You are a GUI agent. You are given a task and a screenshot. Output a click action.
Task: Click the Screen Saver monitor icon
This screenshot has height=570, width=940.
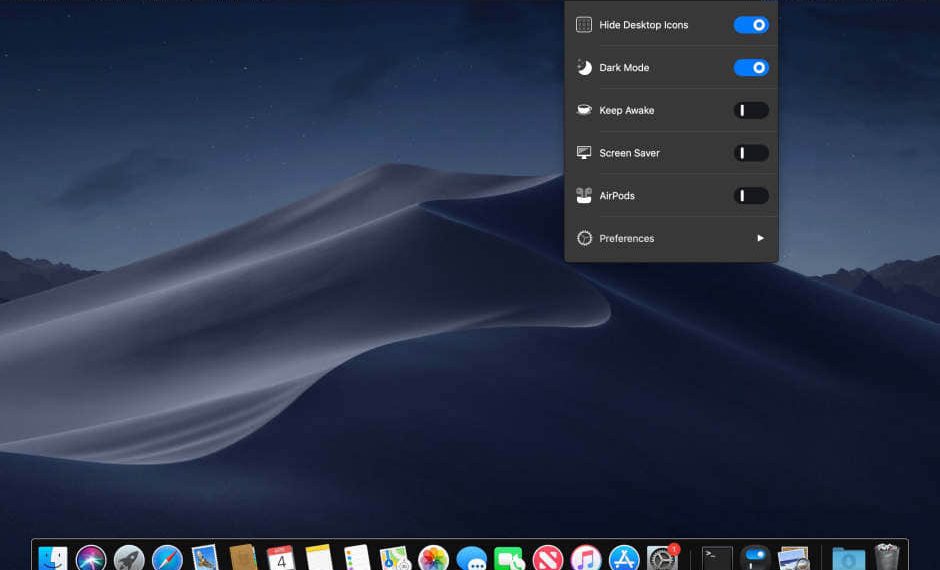584,153
